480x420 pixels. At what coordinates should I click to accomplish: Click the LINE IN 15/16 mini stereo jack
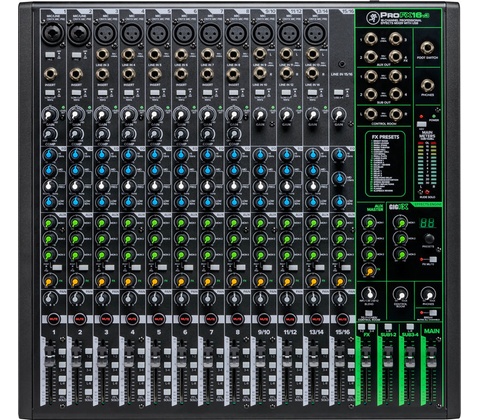coord(342,64)
